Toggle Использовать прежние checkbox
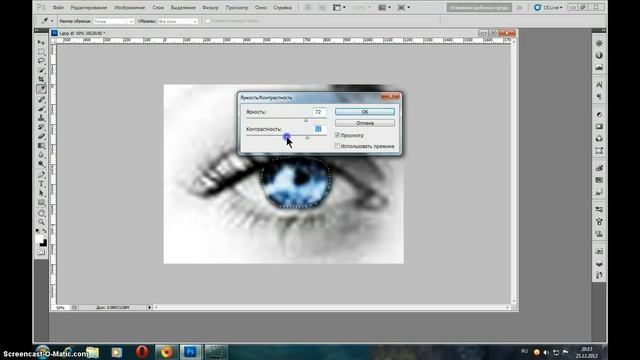Image resolution: width=640 pixels, height=360 pixels. tap(338, 146)
